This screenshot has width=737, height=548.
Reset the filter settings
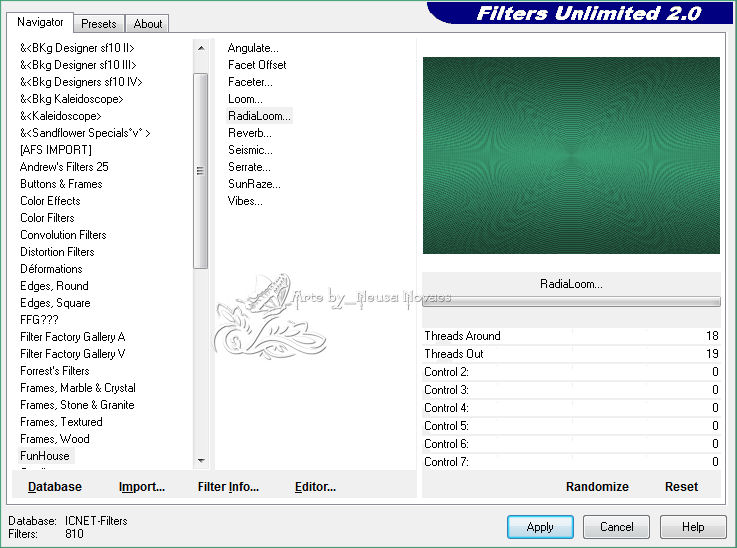(681, 486)
